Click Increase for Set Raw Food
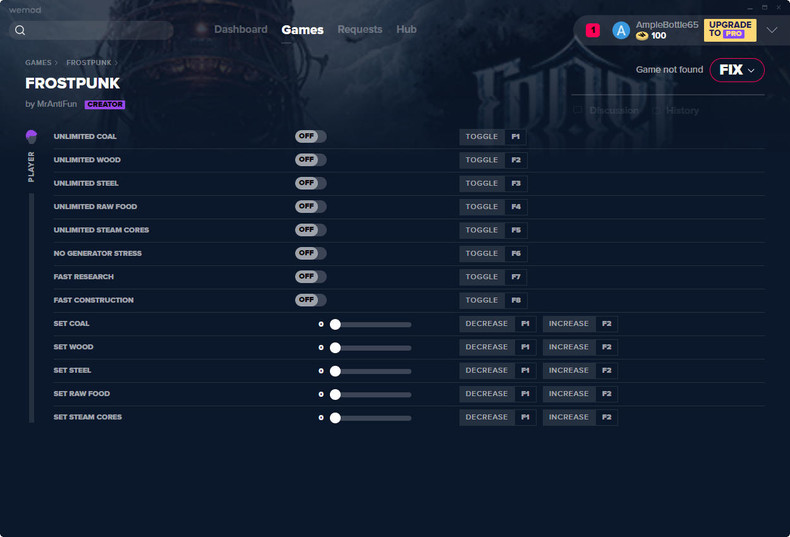Screen dimensions: 790x537 [580, 393]
